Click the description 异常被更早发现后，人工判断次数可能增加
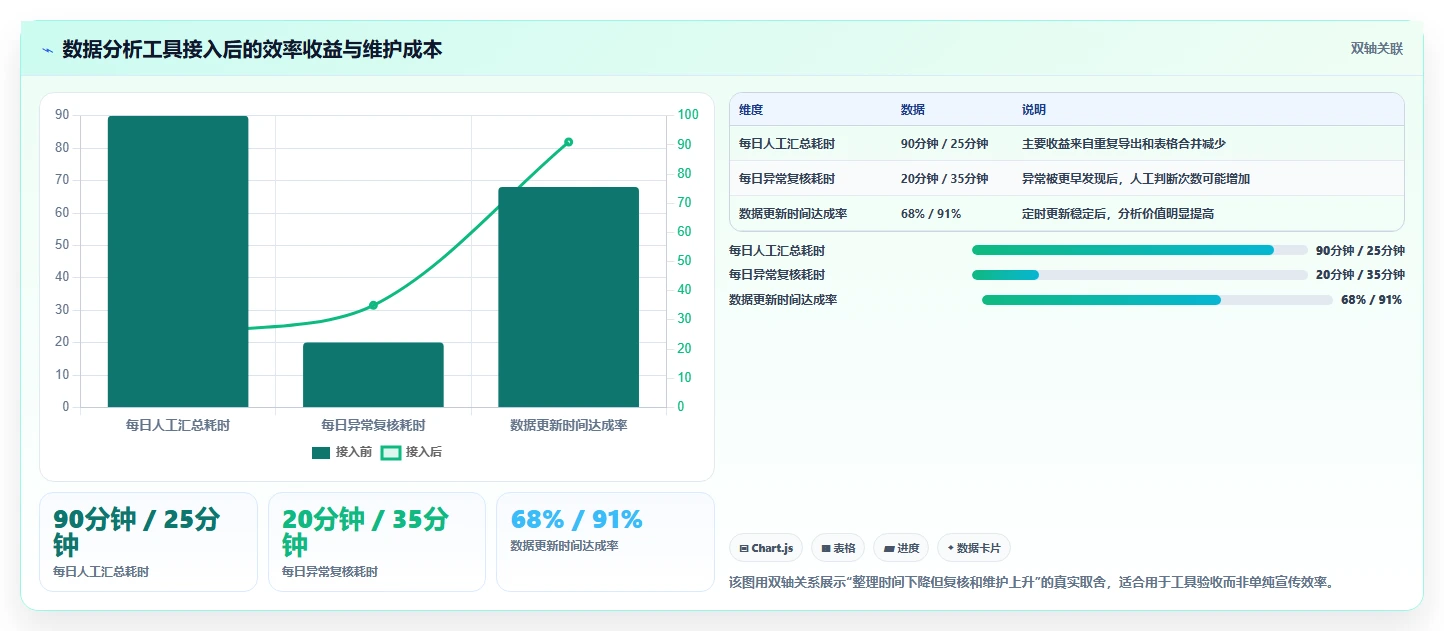 [x=1136, y=179]
